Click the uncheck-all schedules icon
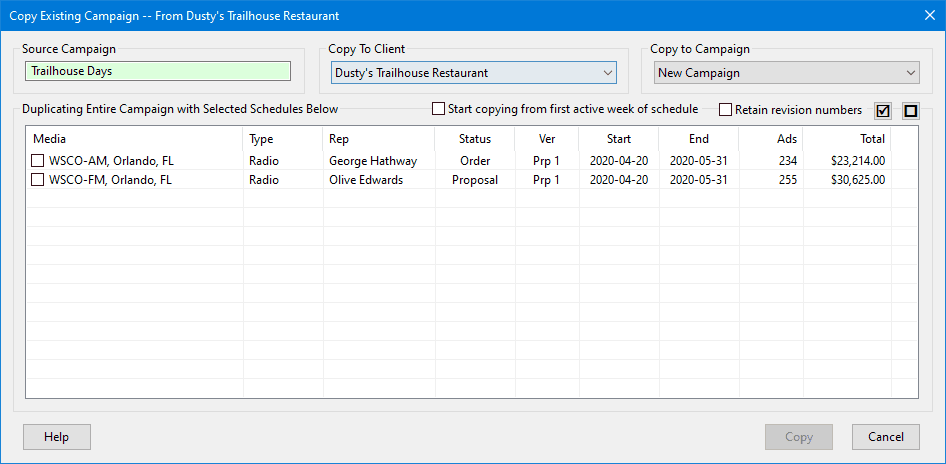946x464 pixels. pyautogui.click(x=910, y=110)
